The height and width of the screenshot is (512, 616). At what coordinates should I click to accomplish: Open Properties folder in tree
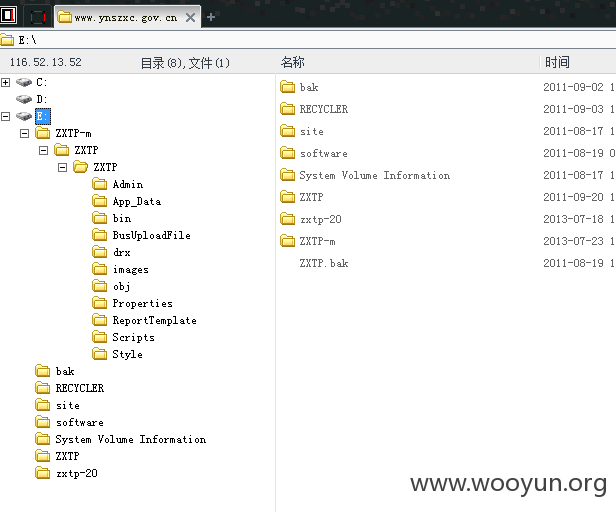pos(142,303)
